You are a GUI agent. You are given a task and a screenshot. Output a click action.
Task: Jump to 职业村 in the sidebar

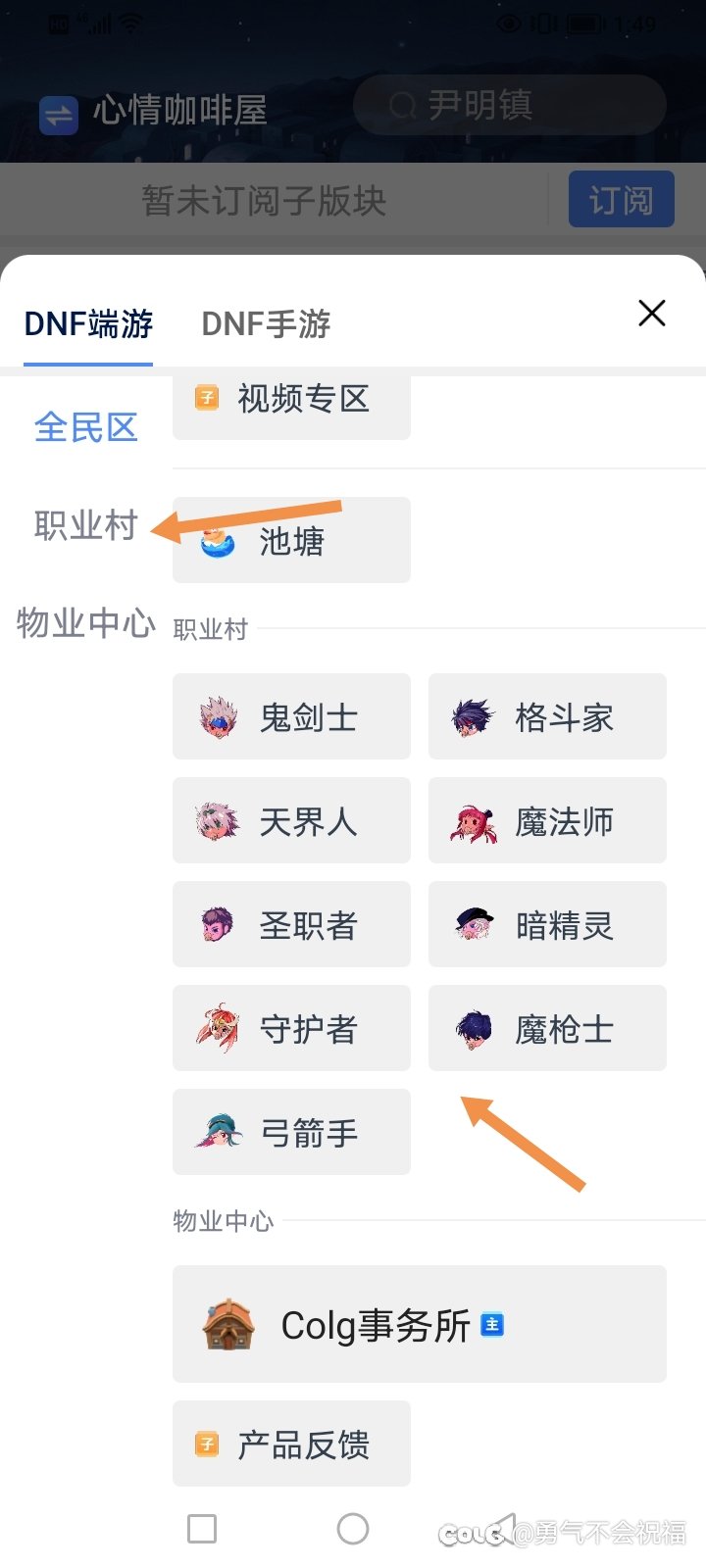[85, 525]
